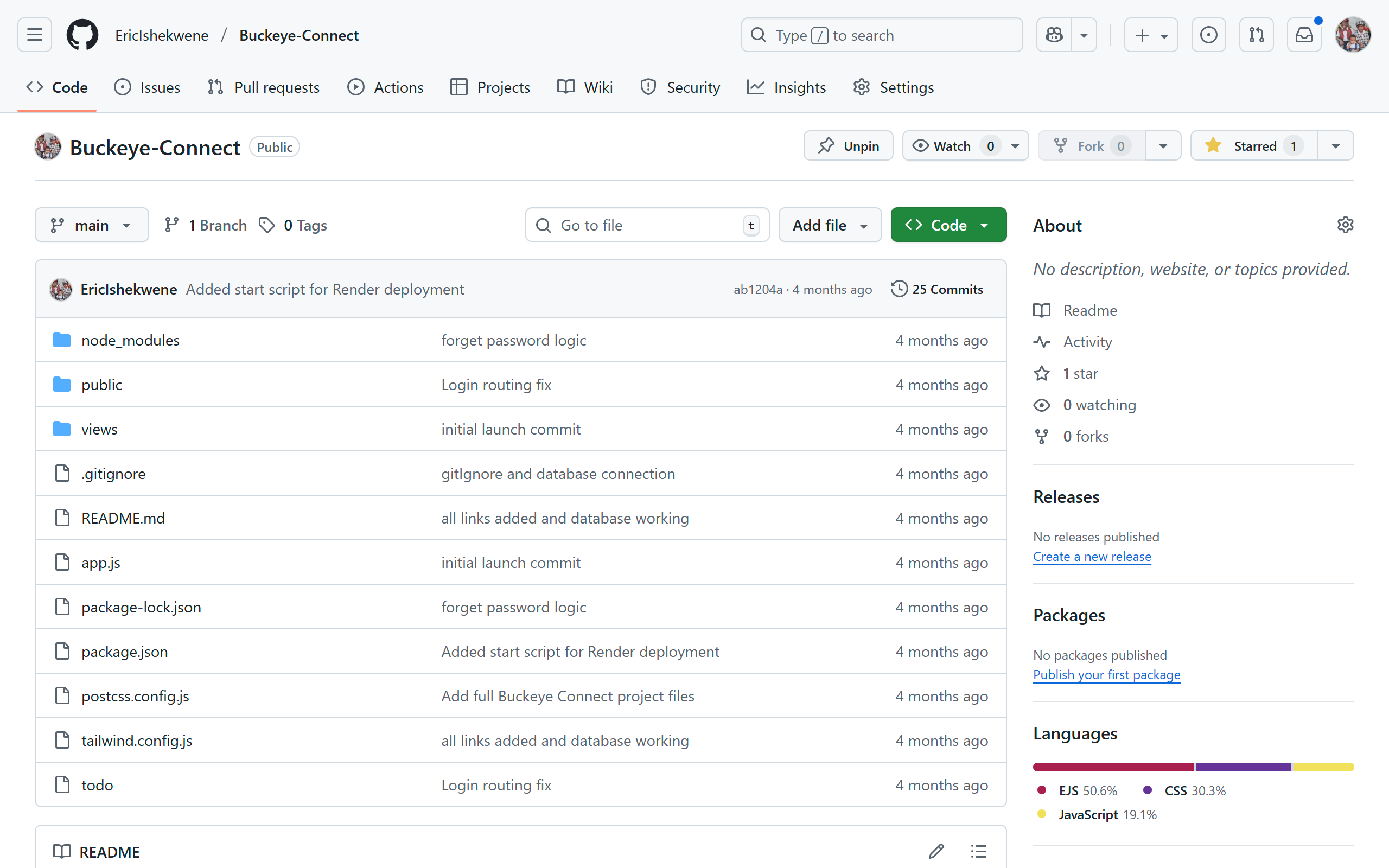Image resolution: width=1389 pixels, height=868 pixels.
Task: Click the pull requests icon in the header
Action: (1257, 35)
